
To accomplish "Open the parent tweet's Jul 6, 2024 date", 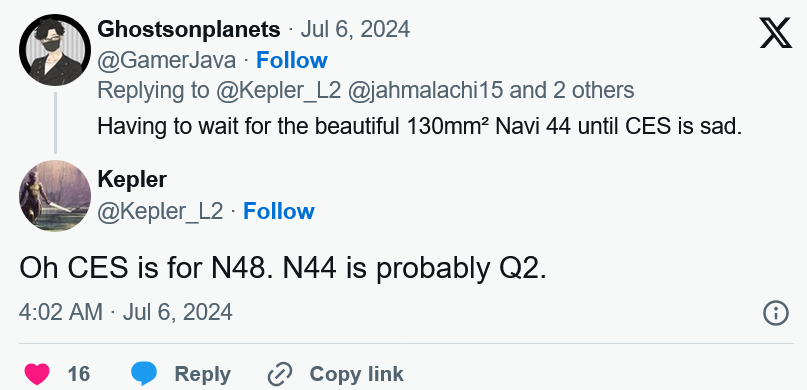I will pyautogui.click(x=355, y=30).
